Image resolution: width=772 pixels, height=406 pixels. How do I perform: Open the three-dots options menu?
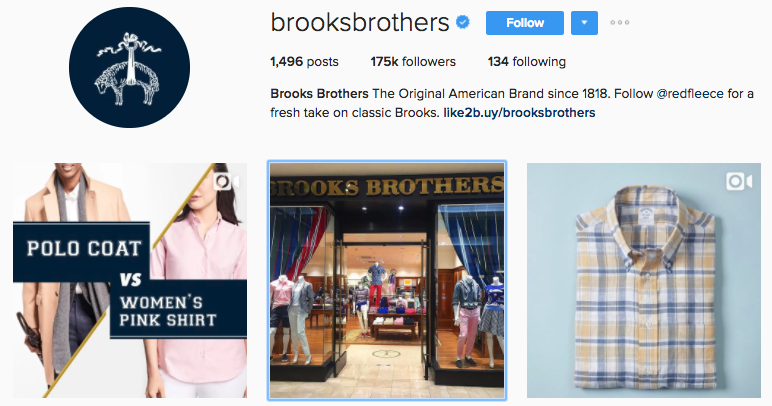pyautogui.click(x=619, y=23)
